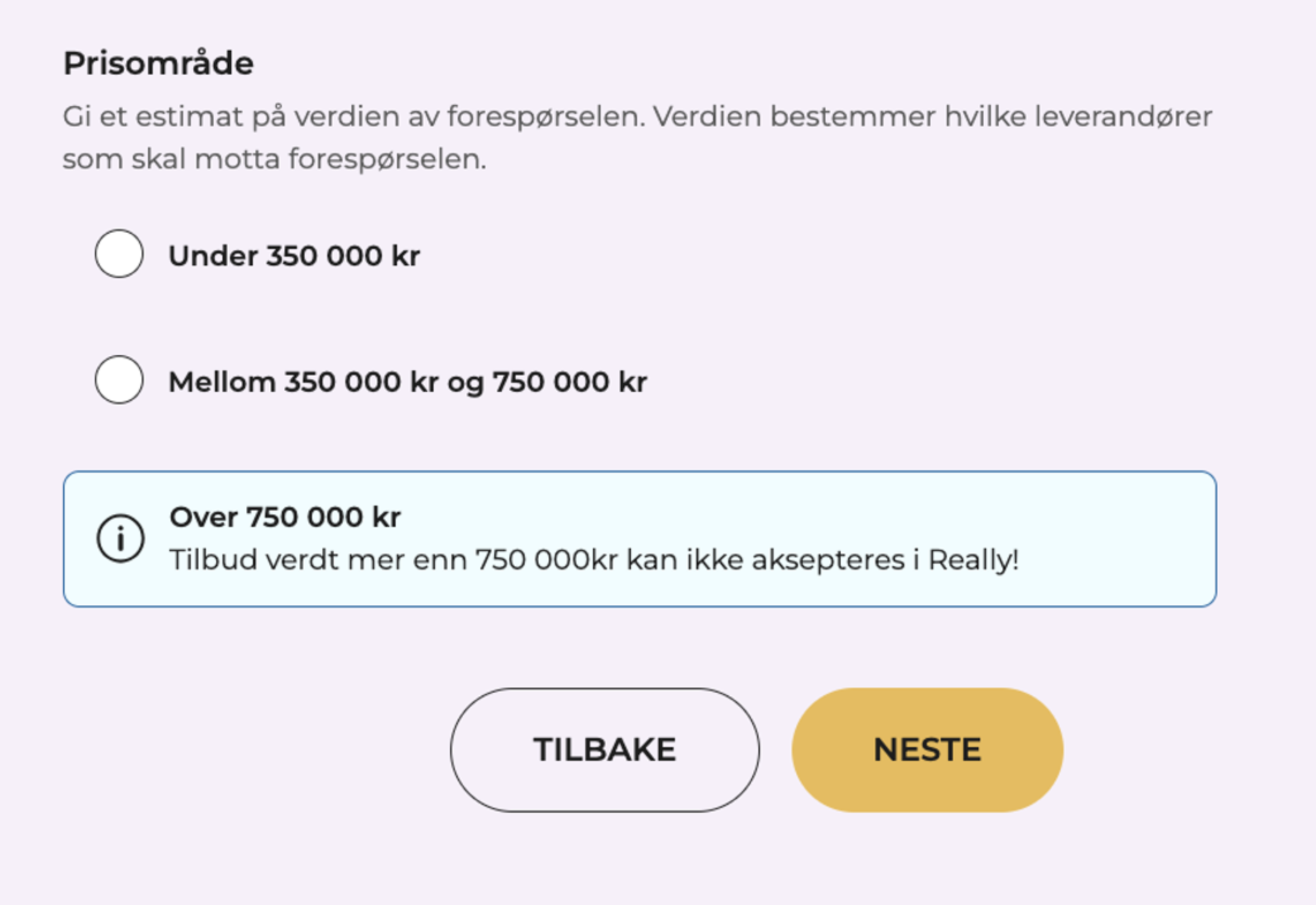Click the "Mellom 350 000 kr og 750 000 kr" label
Viewport: 1316px width, 905px height.
coord(408,382)
